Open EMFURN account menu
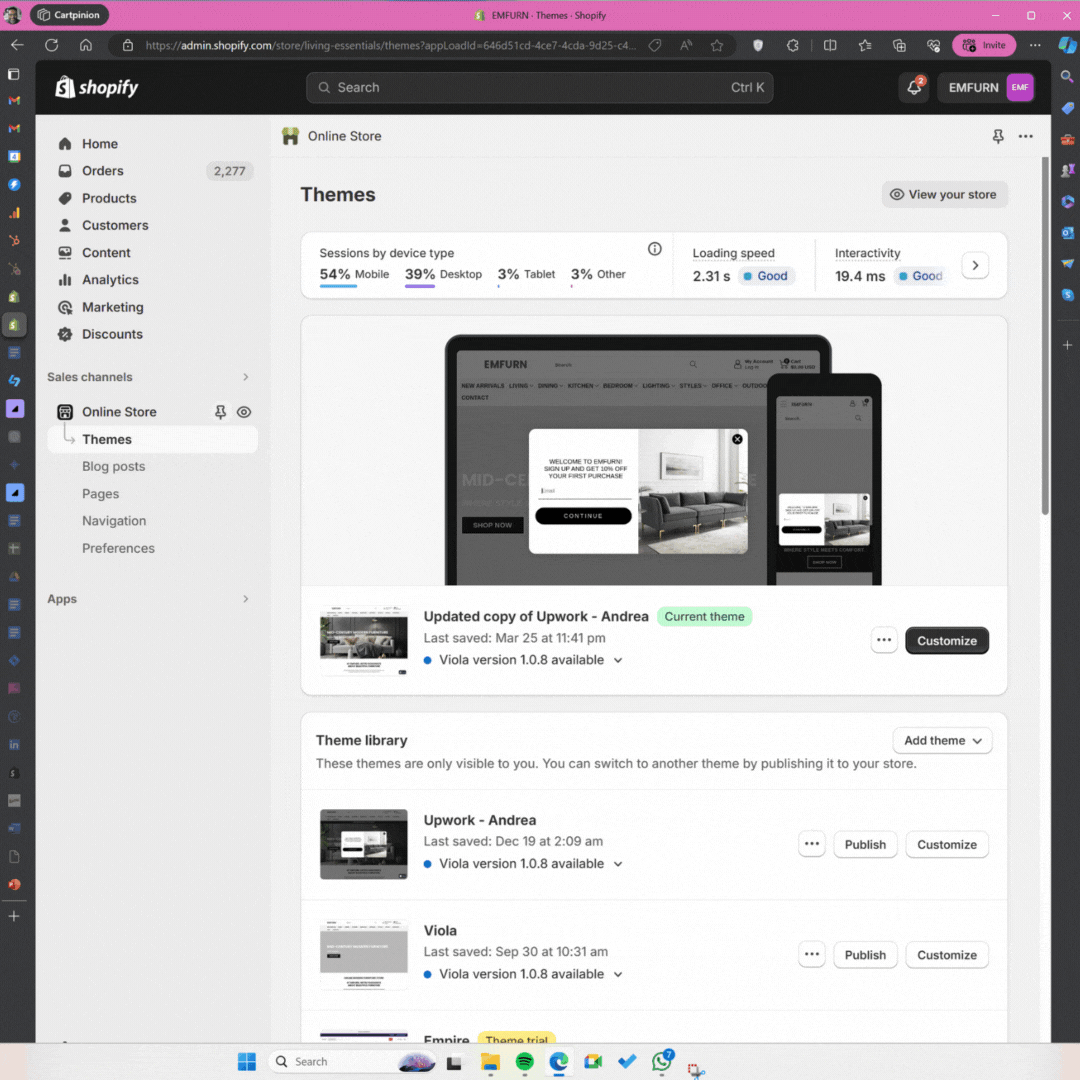The width and height of the screenshot is (1080, 1080). click(989, 87)
